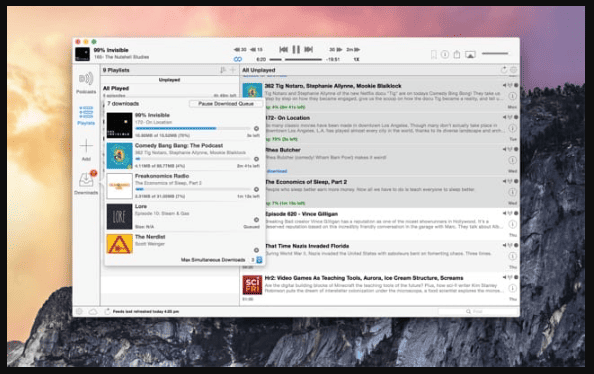594x374 pixels.
Task: Select the Episode 620 - Vince Gilligan row
Action: click(380, 224)
